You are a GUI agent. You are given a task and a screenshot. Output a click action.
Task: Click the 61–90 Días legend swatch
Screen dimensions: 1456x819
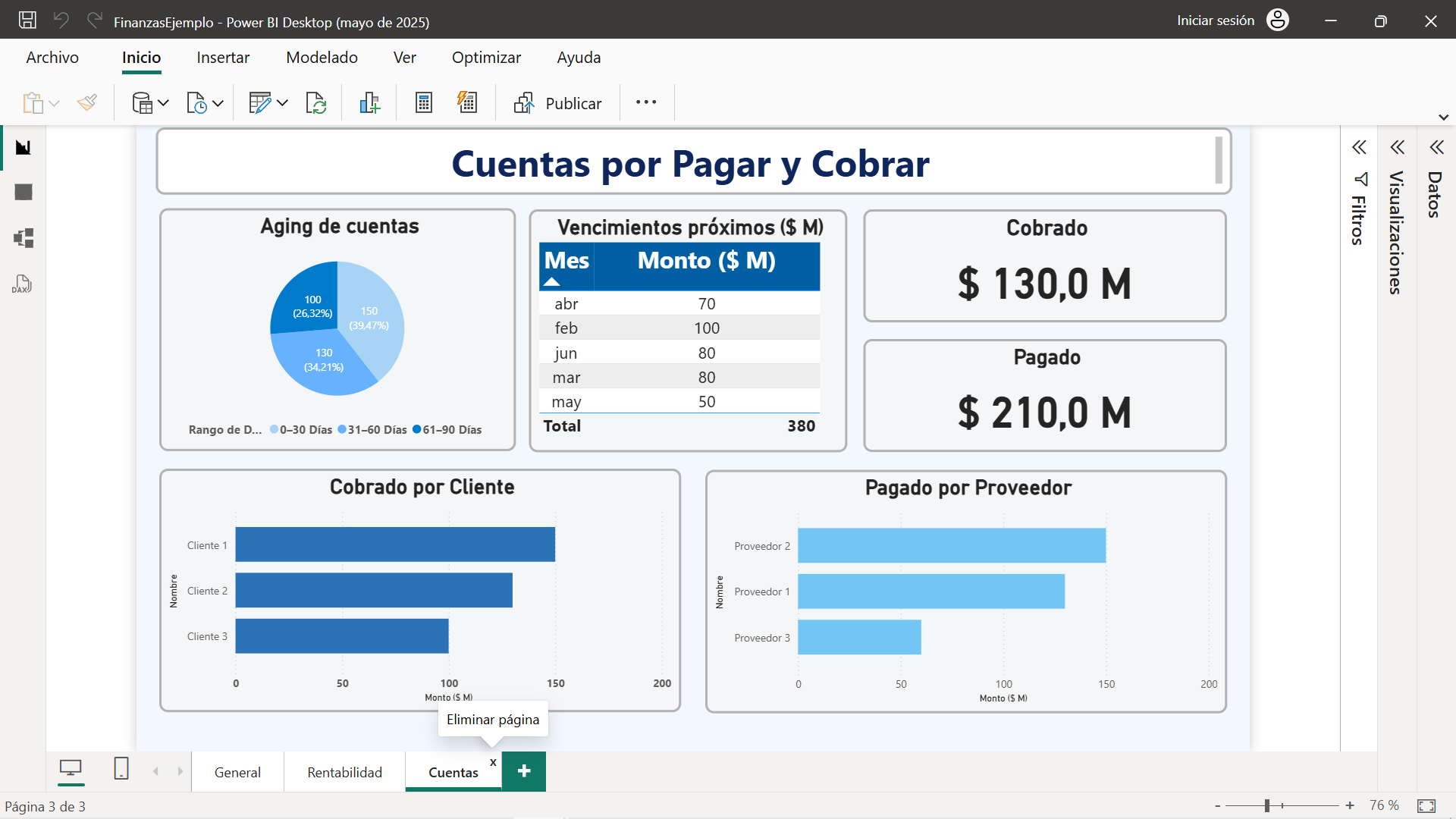pos(416,429)
